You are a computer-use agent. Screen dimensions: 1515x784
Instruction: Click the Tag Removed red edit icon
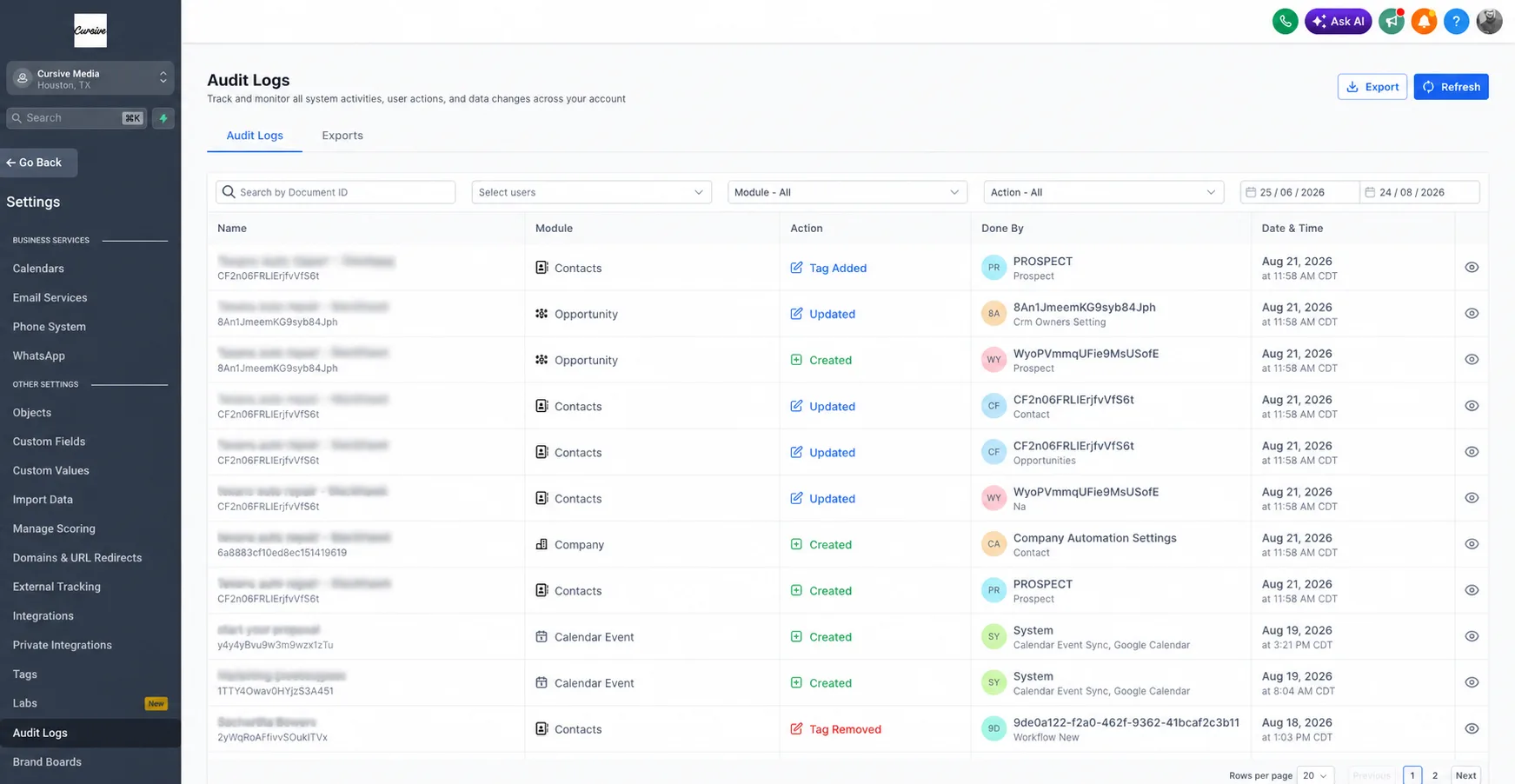tap(796, 728)
